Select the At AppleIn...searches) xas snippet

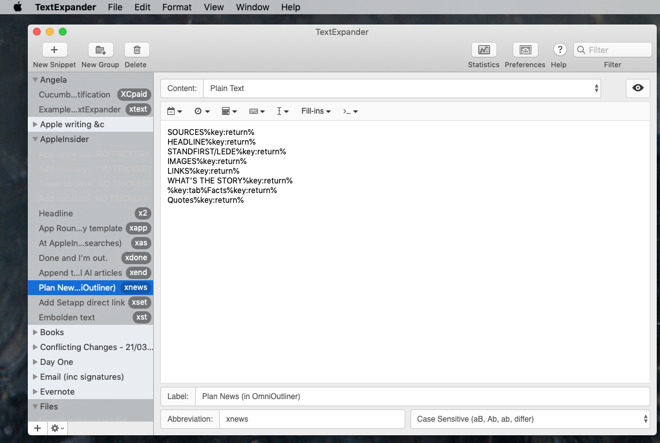pyautogui.click(x=91, y=243)
